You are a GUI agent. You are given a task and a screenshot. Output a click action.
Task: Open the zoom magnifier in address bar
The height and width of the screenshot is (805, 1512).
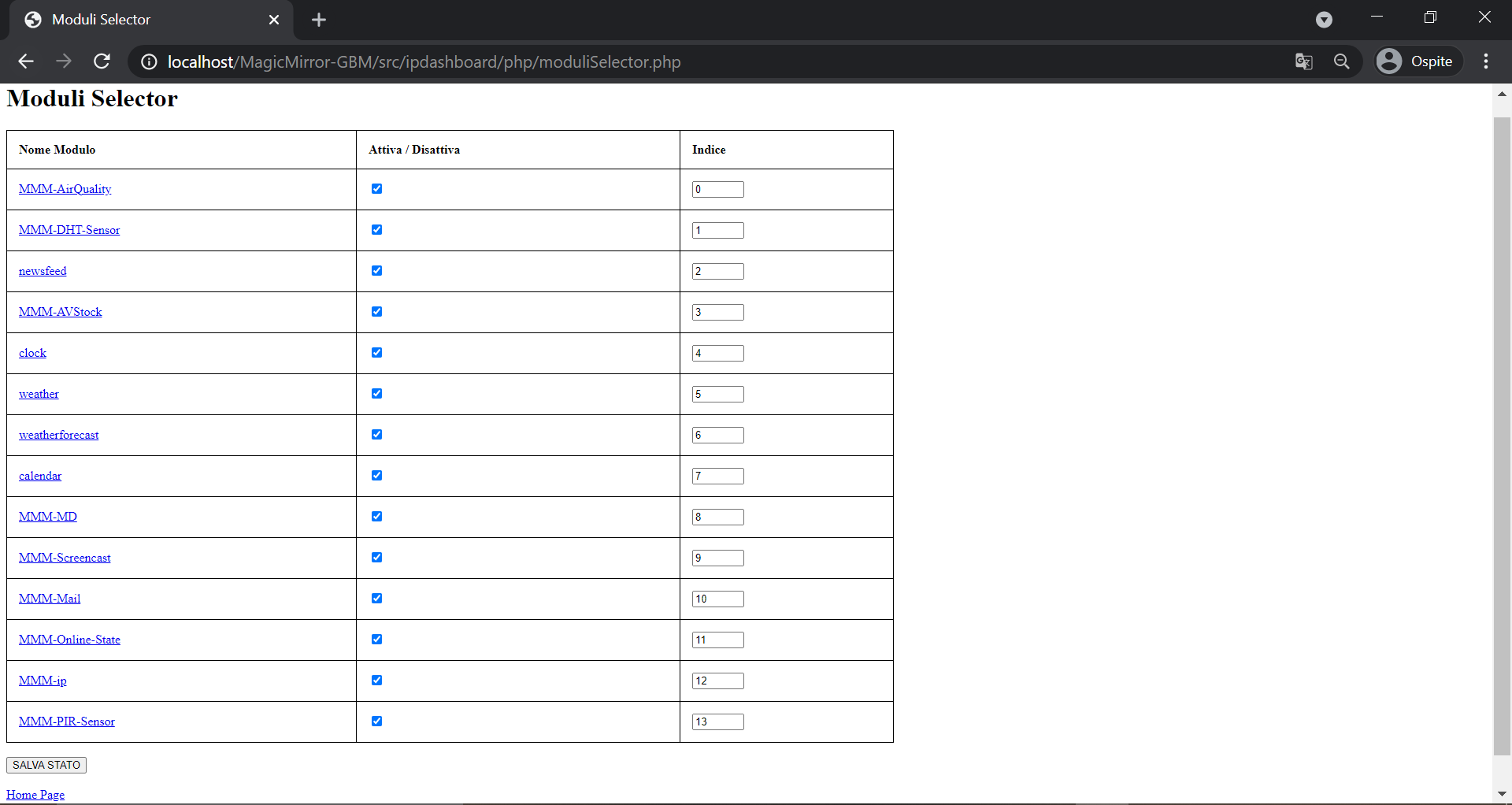point(1342,61)
